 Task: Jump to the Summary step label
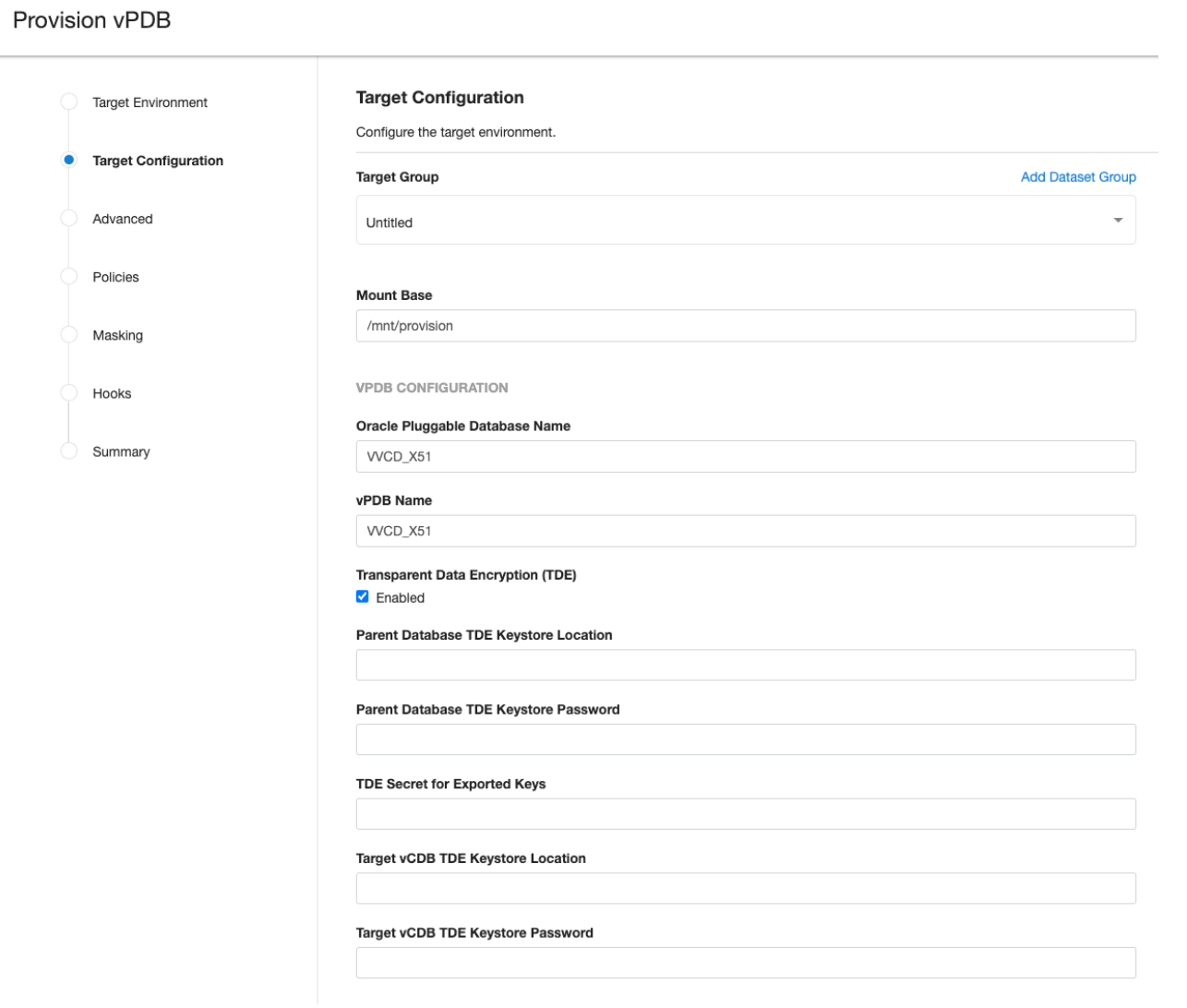(121, 451)
